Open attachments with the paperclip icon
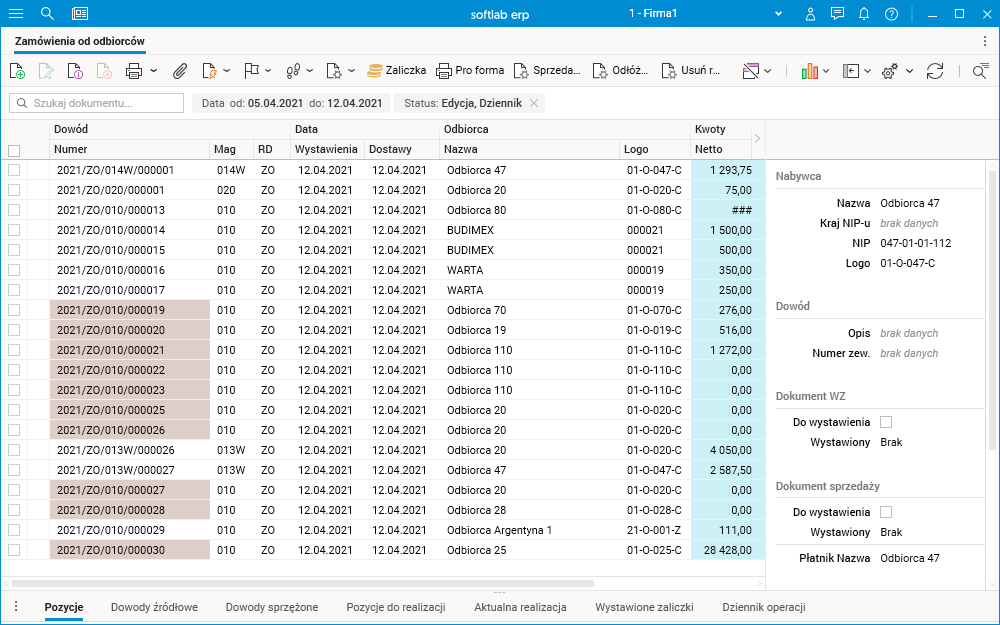 (x=180, y=71)
